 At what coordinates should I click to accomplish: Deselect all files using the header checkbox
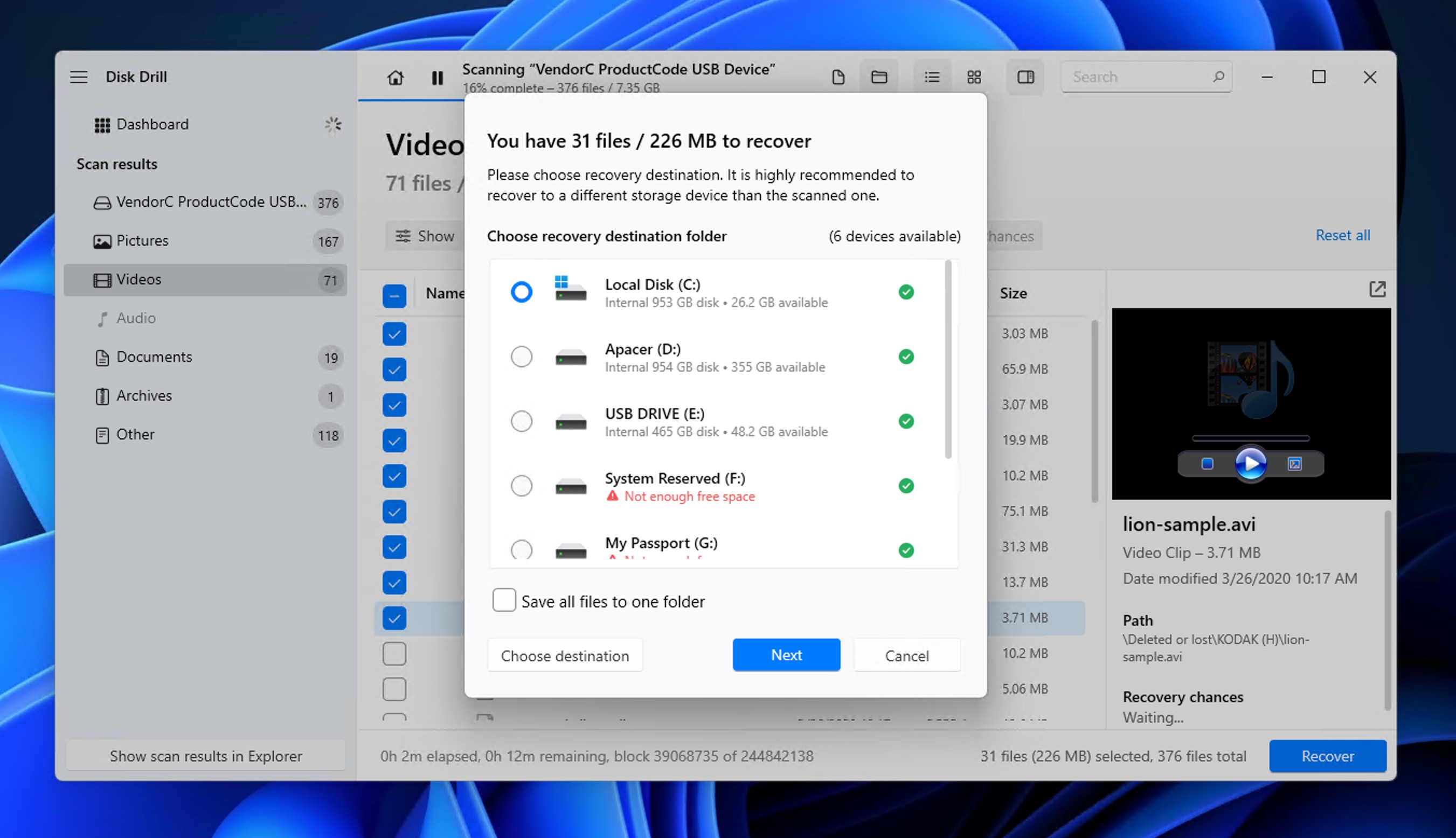(394, 295)
